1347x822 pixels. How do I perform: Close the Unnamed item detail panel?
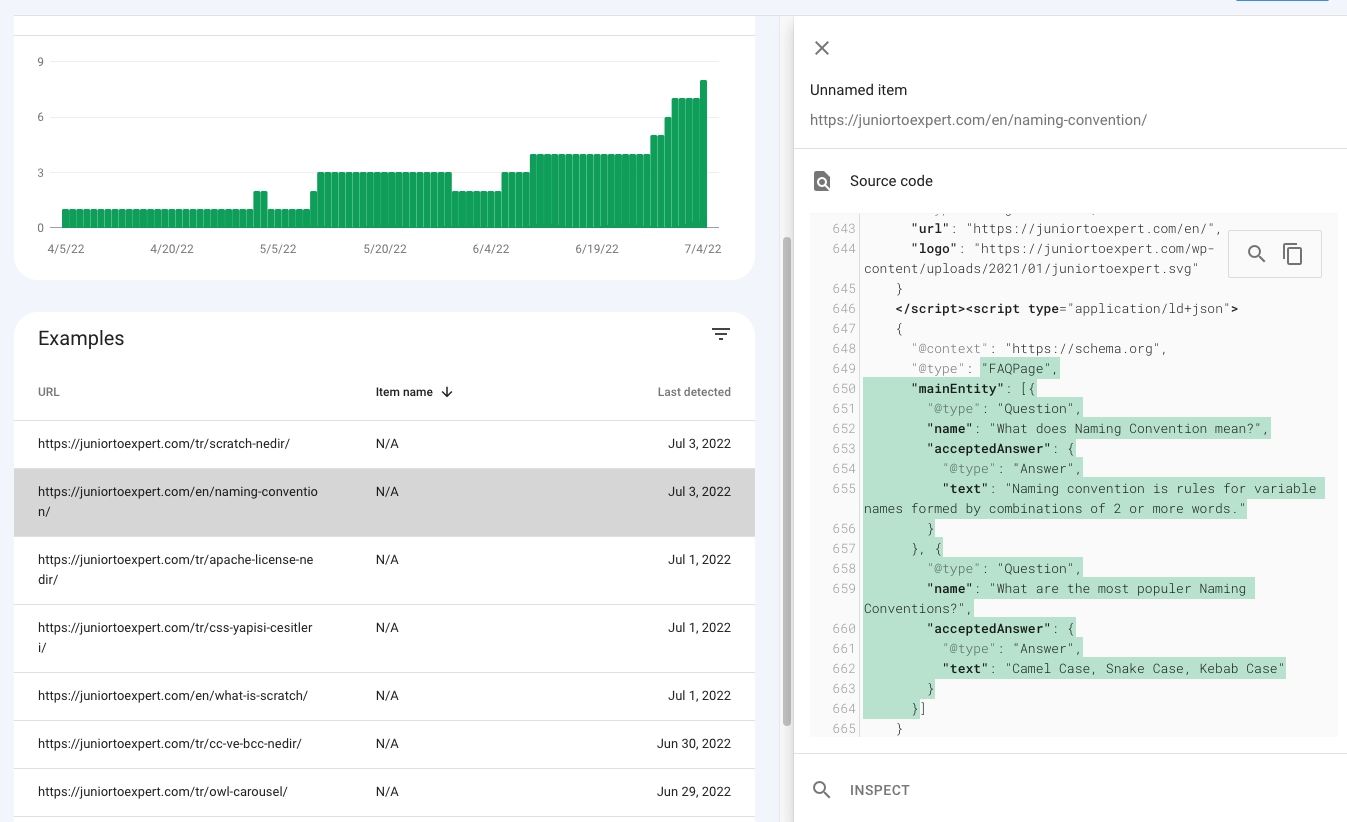822,48
